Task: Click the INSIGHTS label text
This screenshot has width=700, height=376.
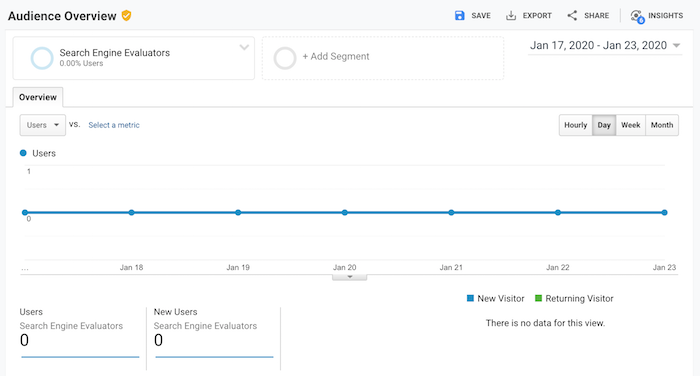Action: pyautogui.click(x=665, y=16)
